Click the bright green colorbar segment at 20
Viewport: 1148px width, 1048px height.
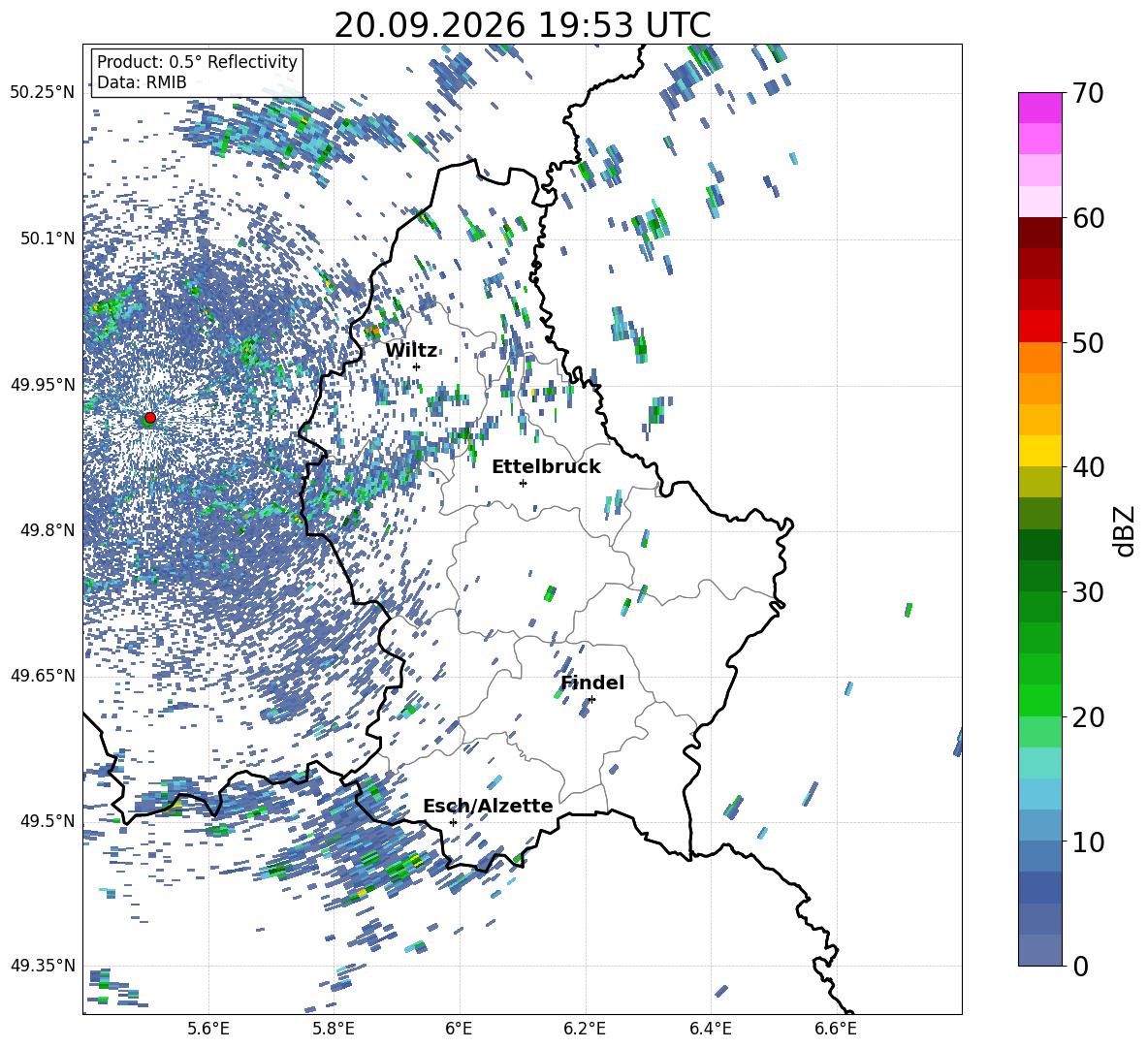pos(1040,700)
